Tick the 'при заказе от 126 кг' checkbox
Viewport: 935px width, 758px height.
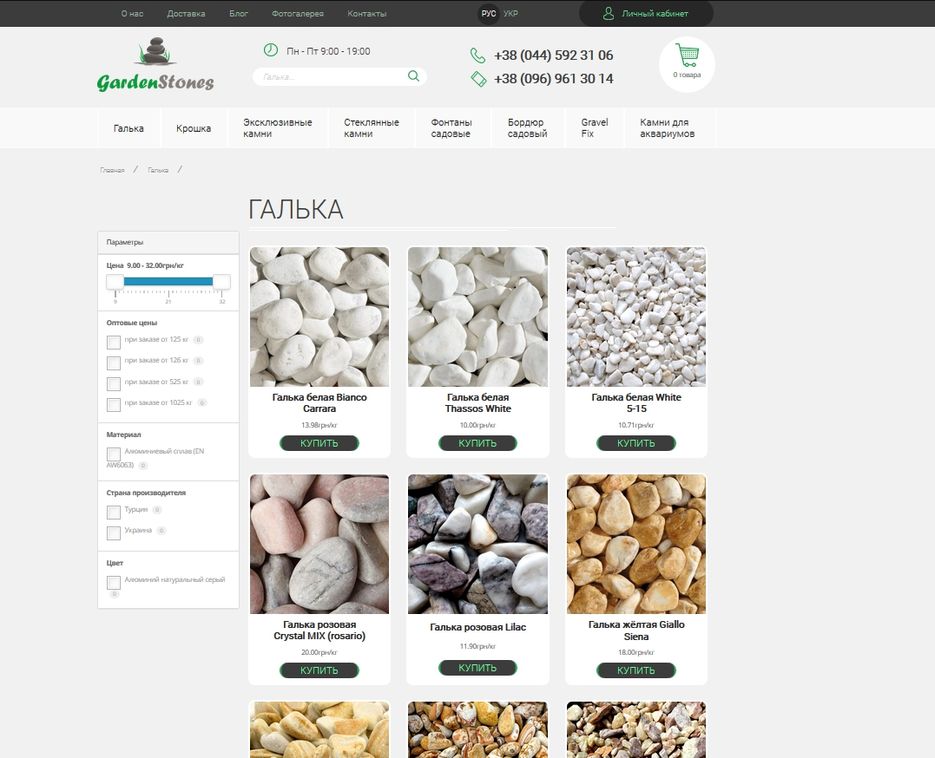[x=114, y=363]
